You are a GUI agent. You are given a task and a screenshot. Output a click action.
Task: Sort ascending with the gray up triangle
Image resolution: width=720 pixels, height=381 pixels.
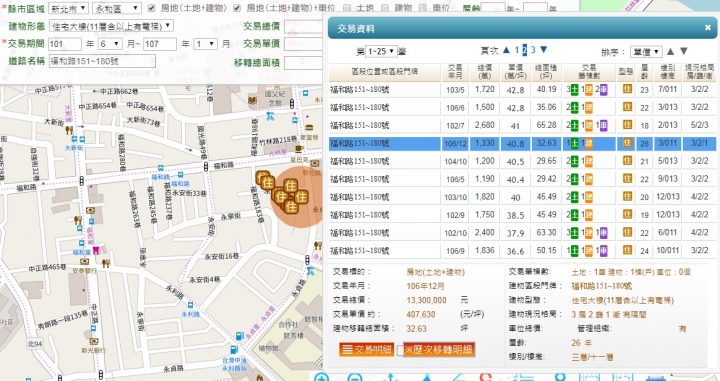coord(670,51)
